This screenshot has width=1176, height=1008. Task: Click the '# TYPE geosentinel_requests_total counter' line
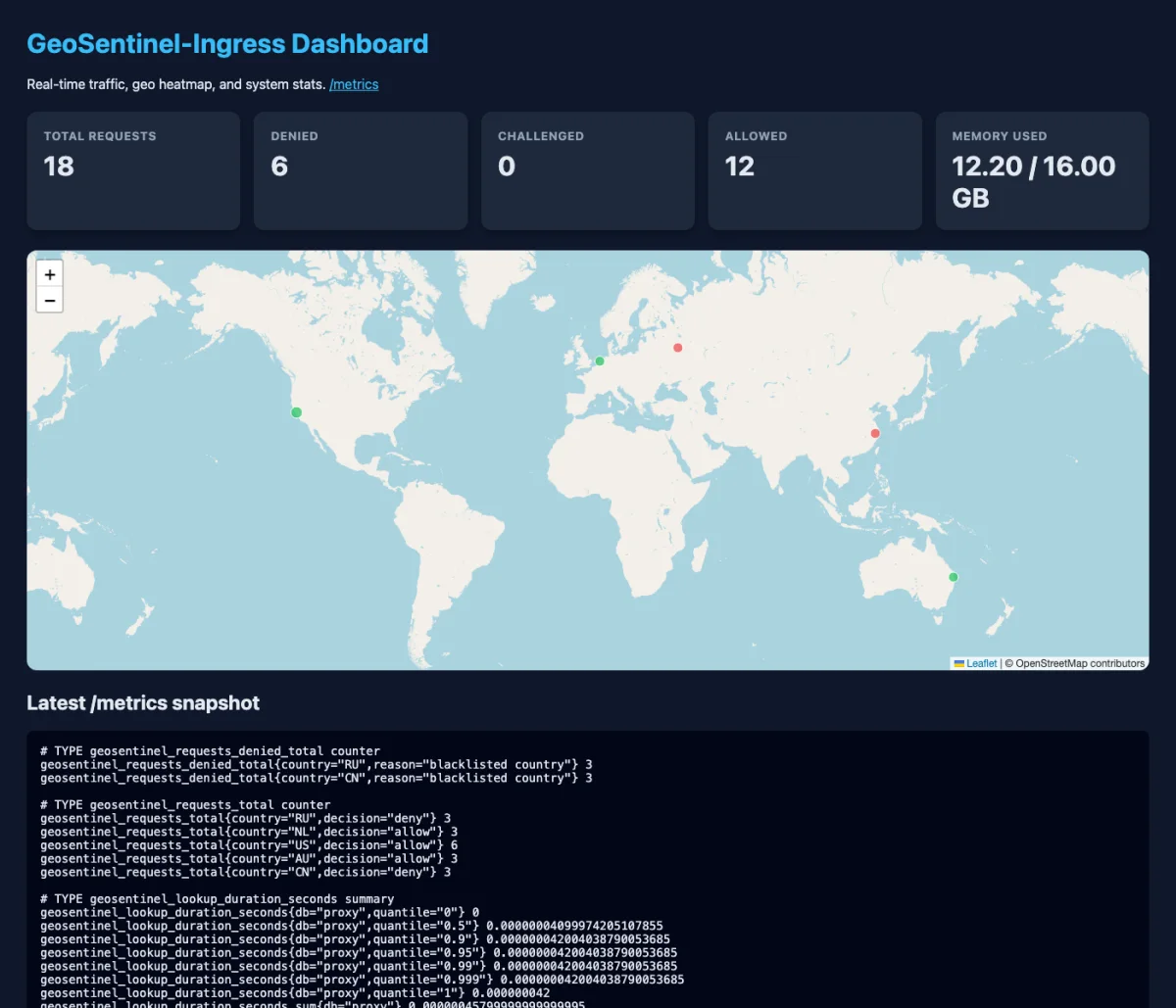pyautogui.click(x=186, y=804)
